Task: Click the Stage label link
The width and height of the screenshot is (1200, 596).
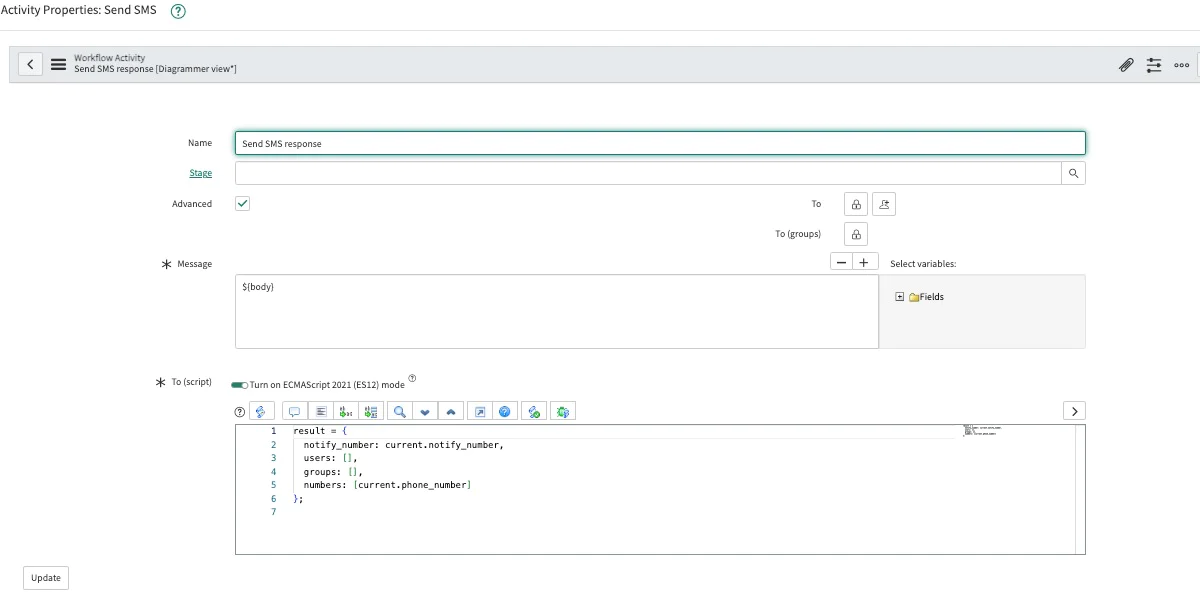Action: tap(201, 173)
